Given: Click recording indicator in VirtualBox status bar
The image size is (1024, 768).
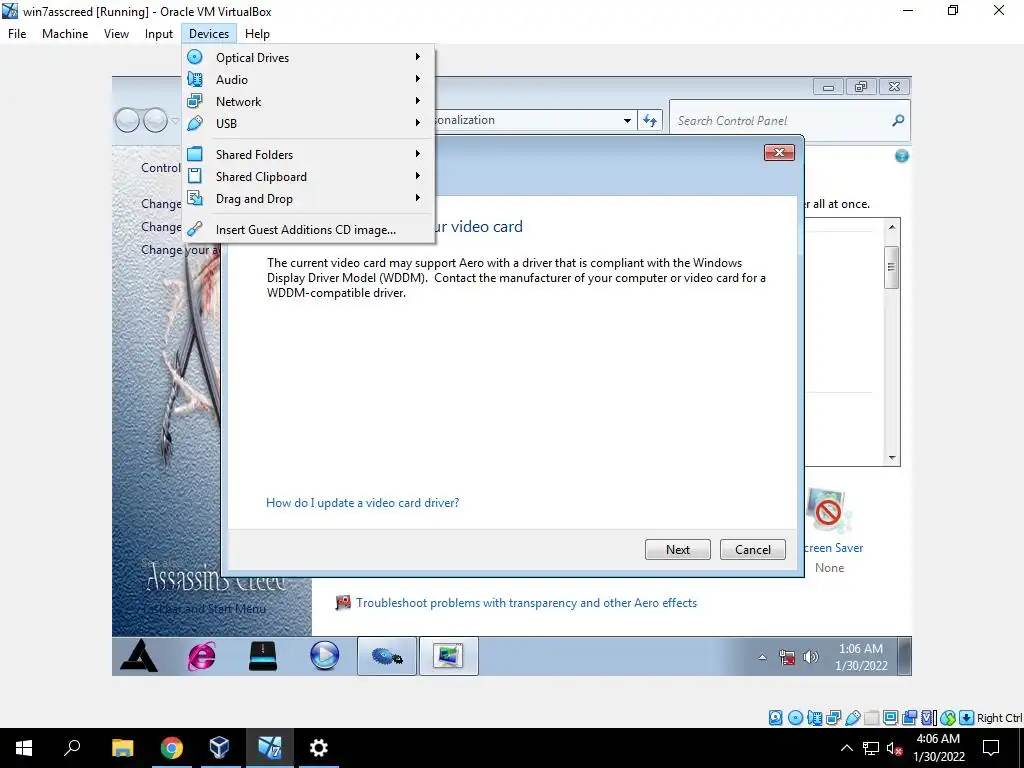Looking at the screenshot, I should [x=909, y=718].
